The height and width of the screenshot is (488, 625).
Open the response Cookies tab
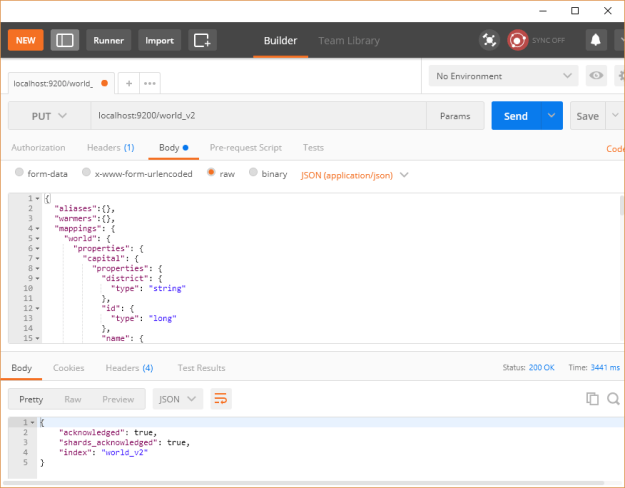[x=69, y=368]
